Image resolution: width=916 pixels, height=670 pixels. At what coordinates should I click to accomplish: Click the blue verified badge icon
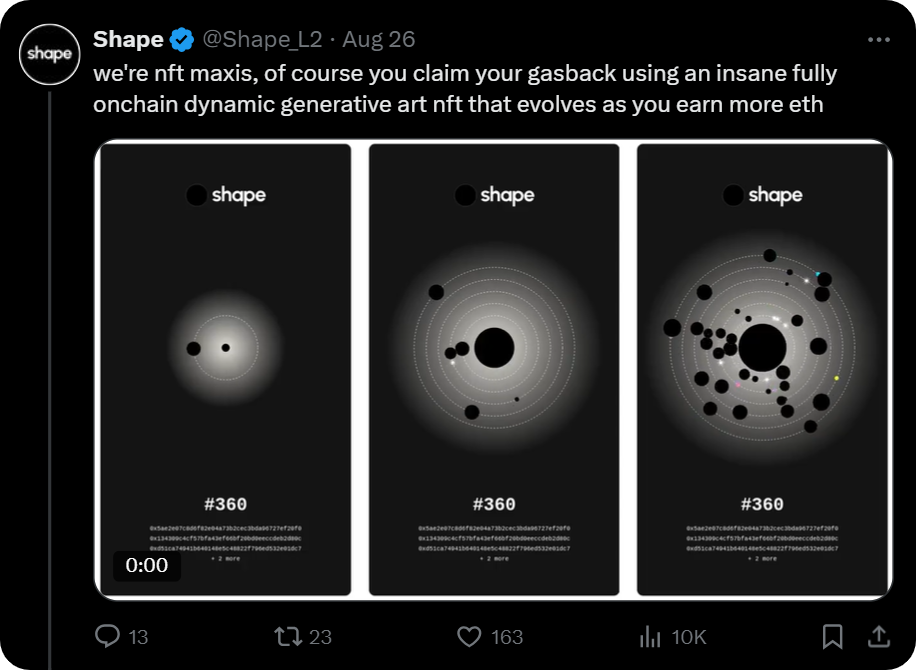[182, 40]
